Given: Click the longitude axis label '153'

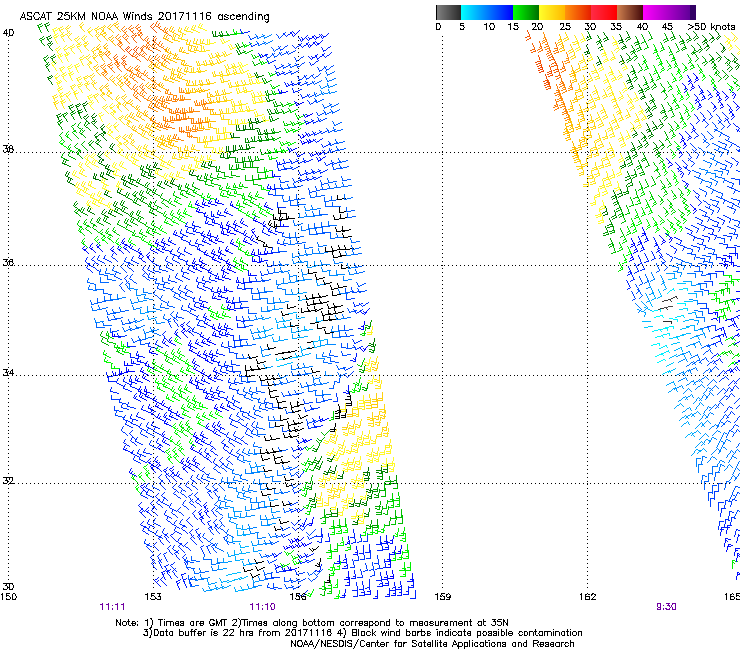Looking at the screenshot, I should [x=153, y=597].
